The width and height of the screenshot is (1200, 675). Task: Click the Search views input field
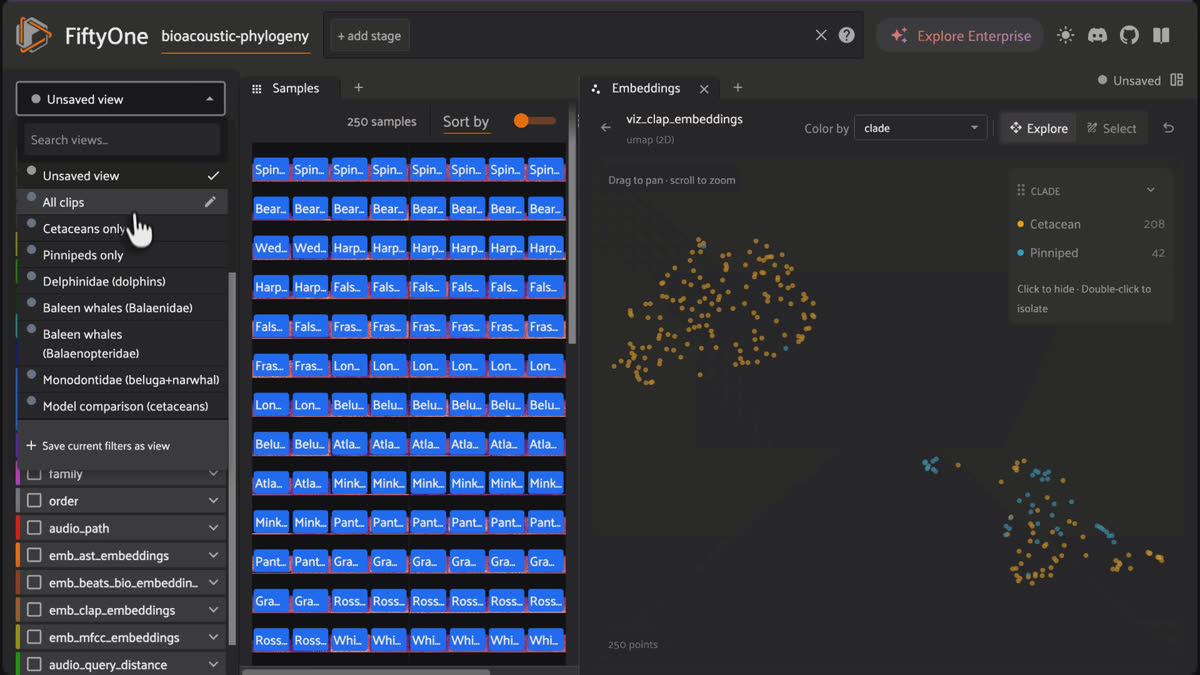(x=122, y=140)
